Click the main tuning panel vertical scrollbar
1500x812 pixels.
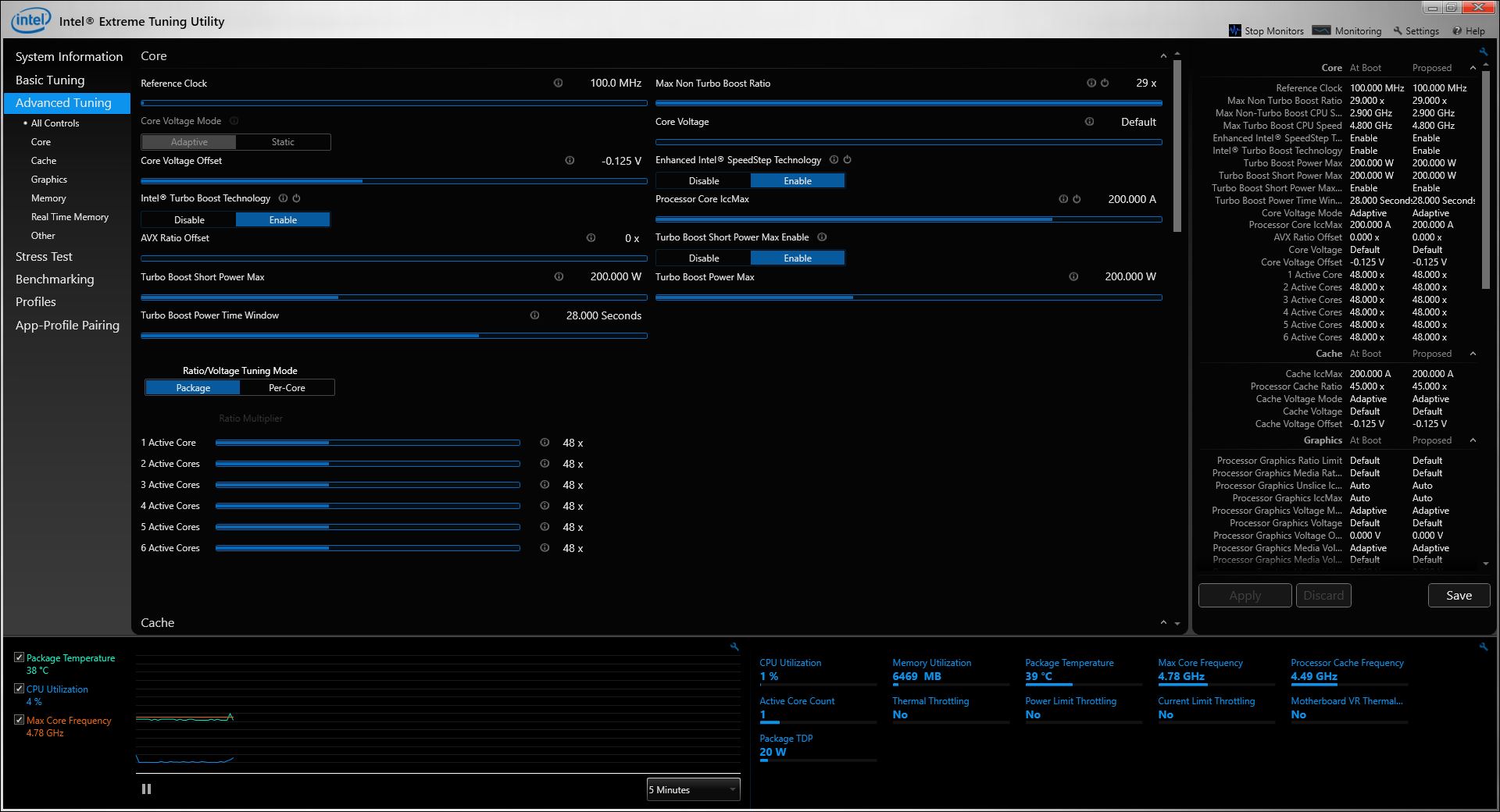pos(1177,144)
